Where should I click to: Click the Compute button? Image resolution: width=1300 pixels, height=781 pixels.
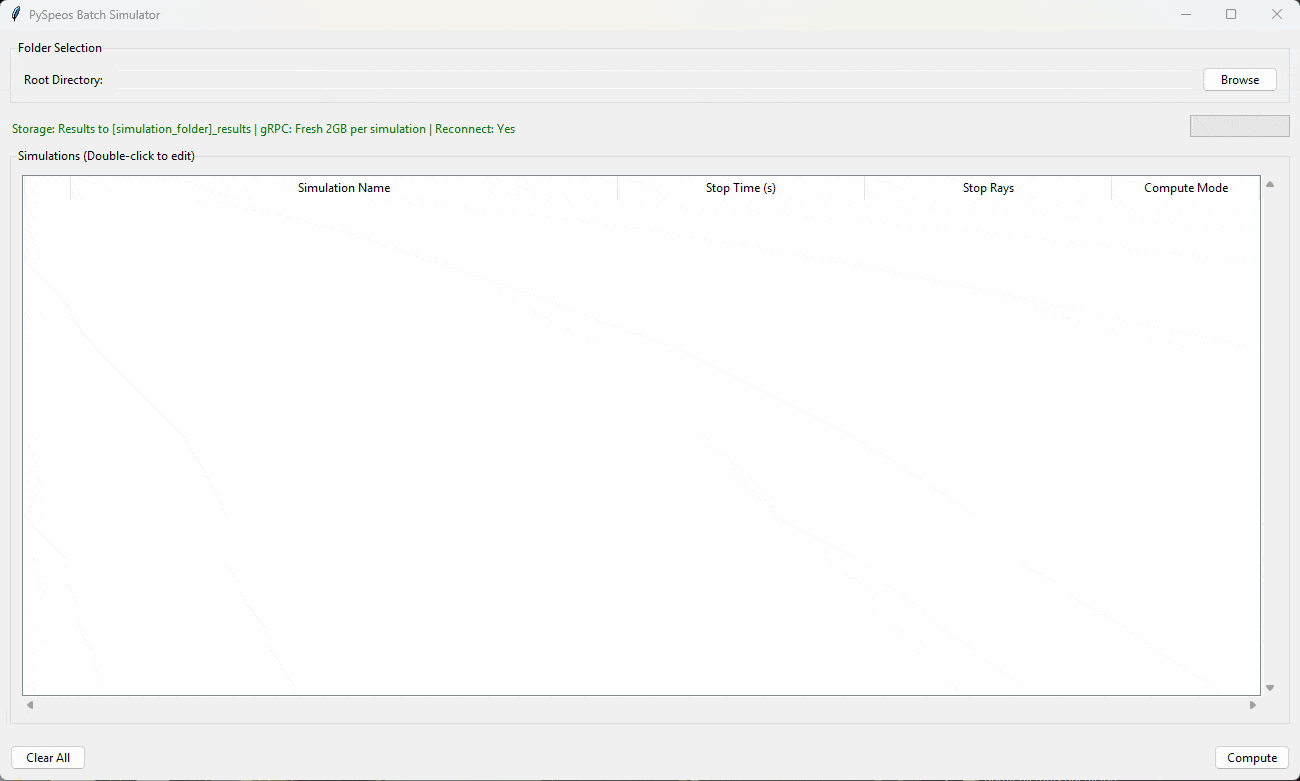pyautogui.click(x=1252, y=758)
